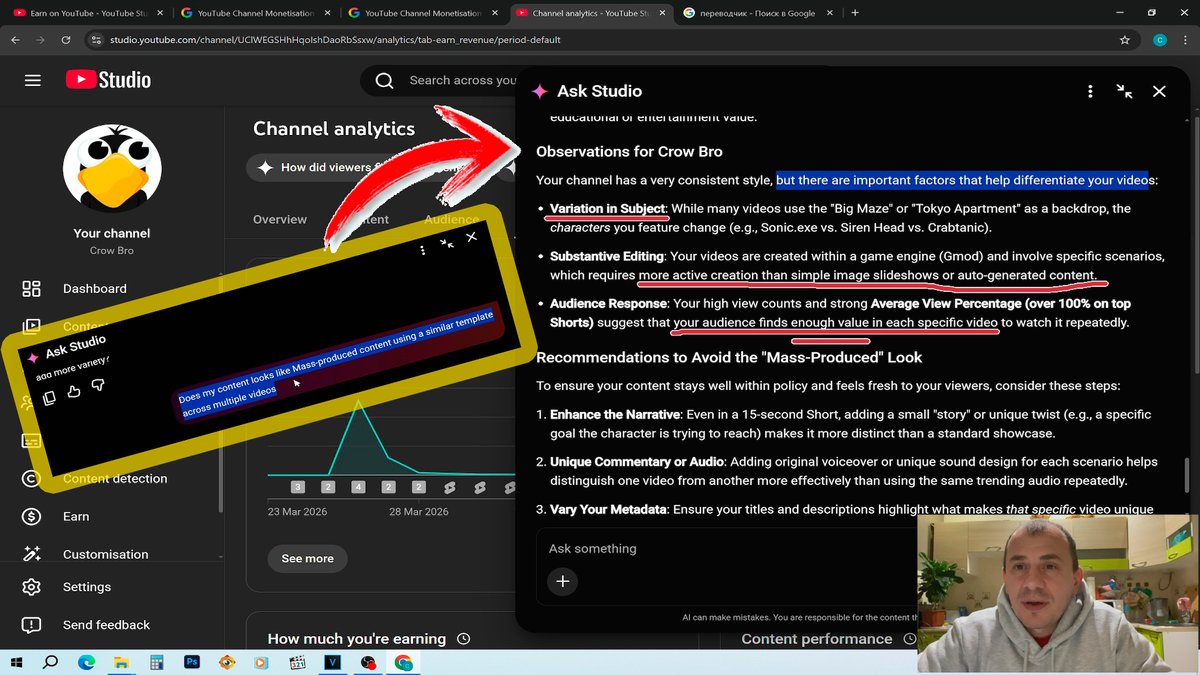
Task: Click the dollar icon beside Earn
Action: pyautogui.click(x=32, y=516)
